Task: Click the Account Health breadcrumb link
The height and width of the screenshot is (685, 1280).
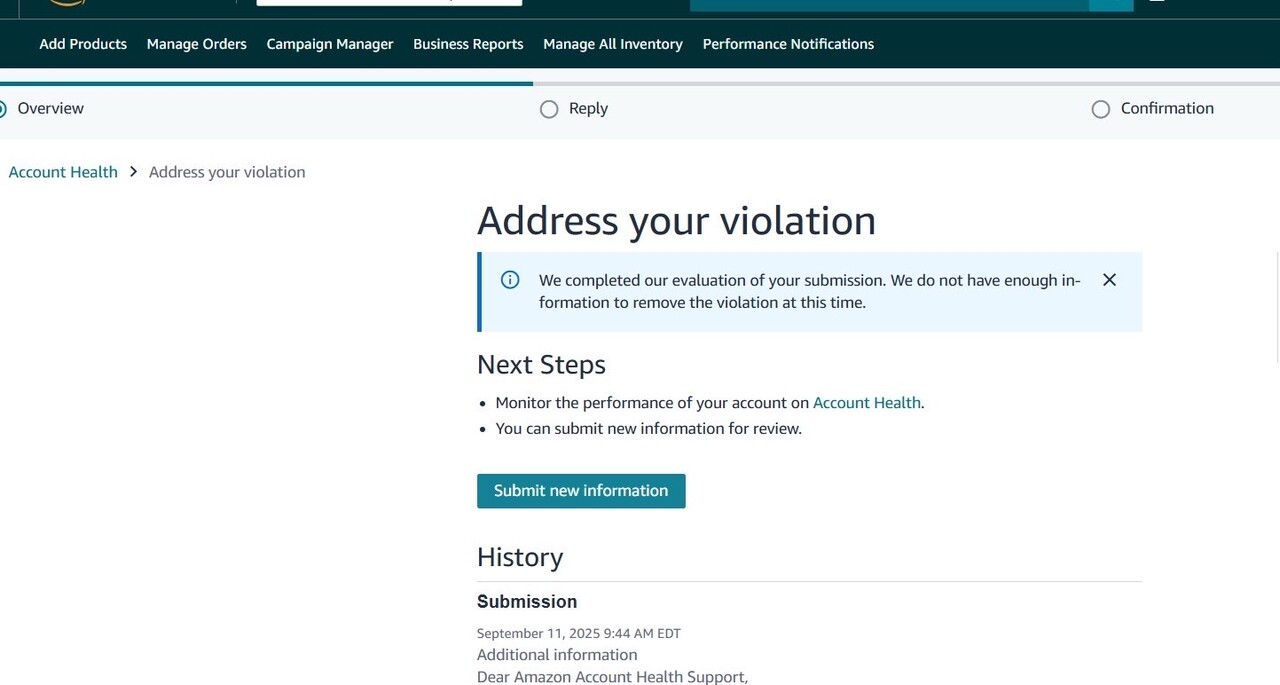Action: [x=63, y=172]
